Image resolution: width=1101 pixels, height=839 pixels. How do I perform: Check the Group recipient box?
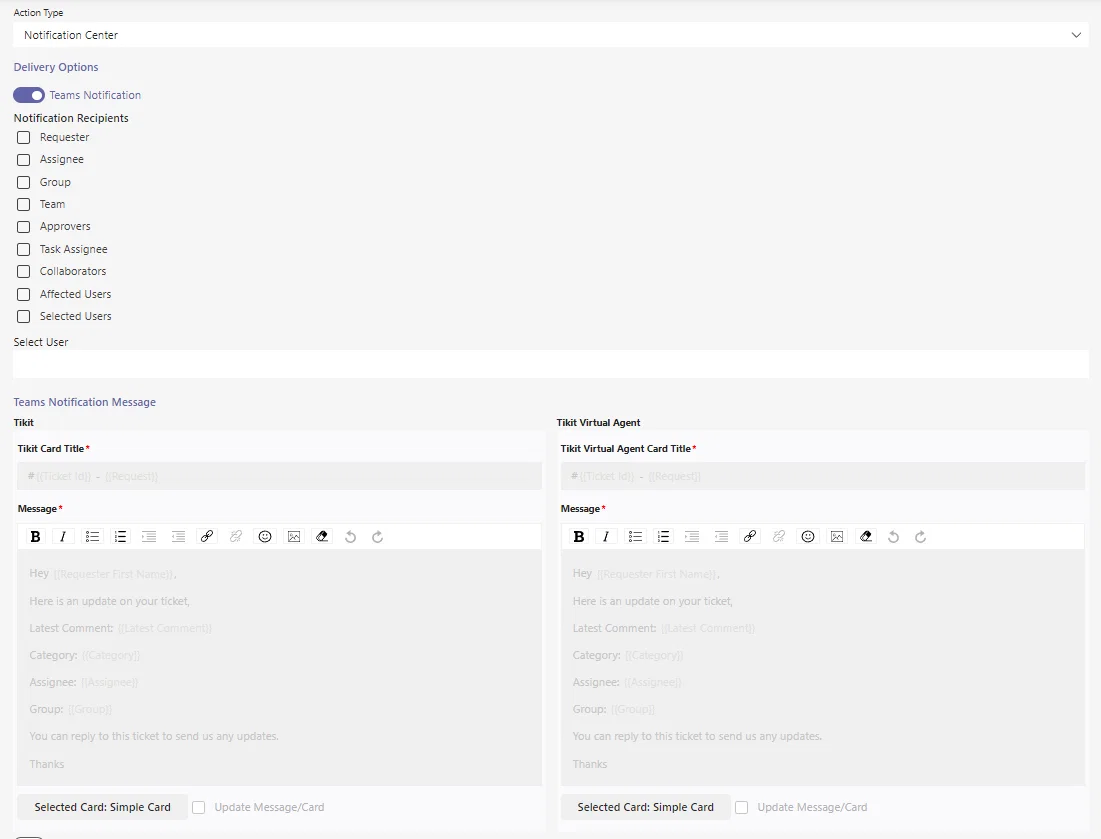23,183
